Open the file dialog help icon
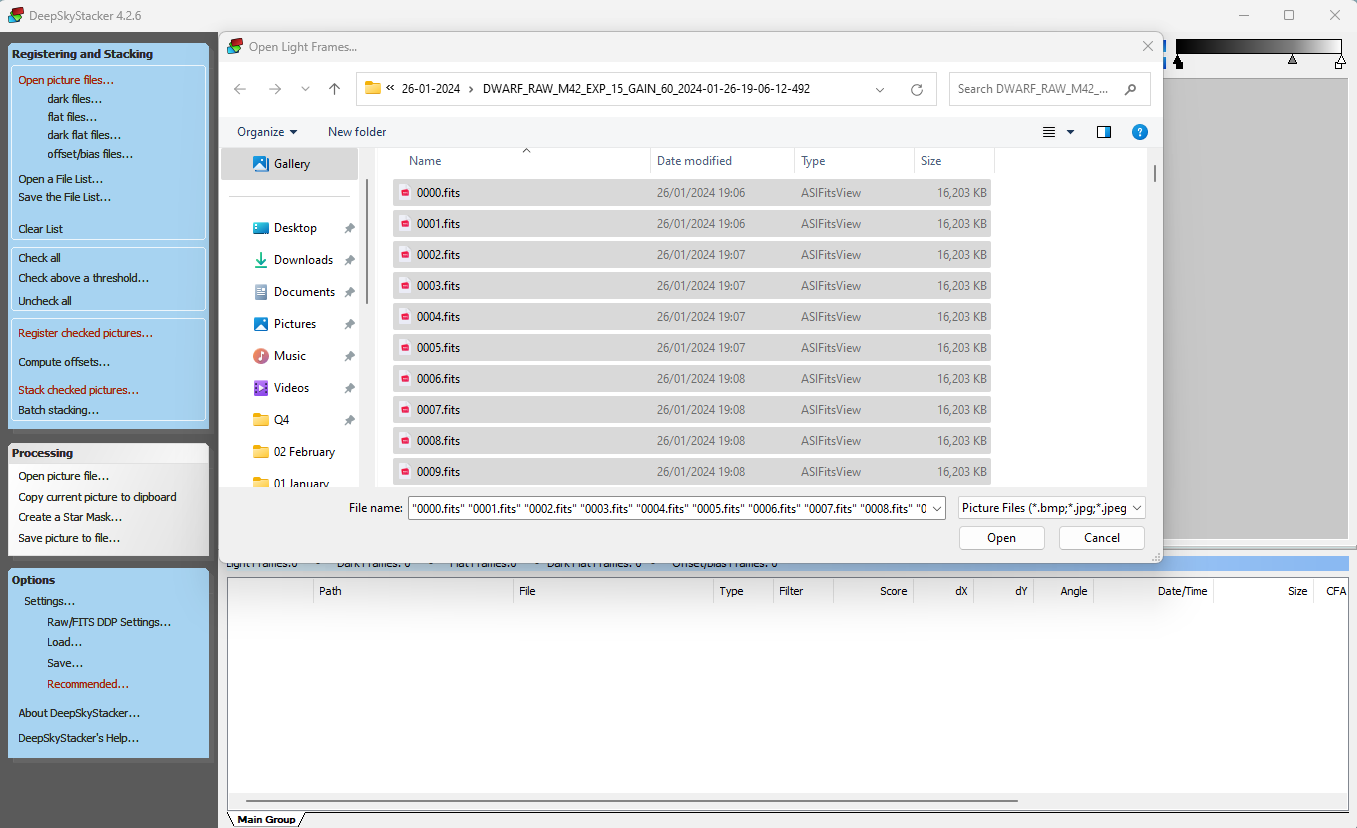Image resolution: width=1357 pixels, height=828 pixels. point(1139,132)
